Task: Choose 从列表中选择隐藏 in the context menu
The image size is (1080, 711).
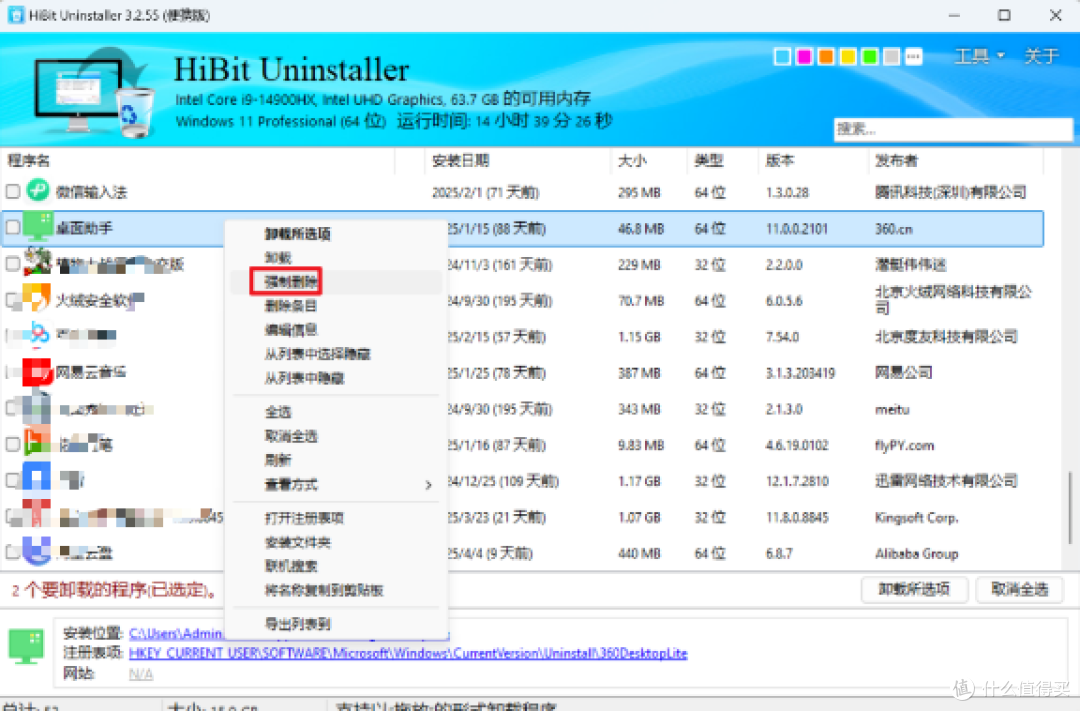Action: 336,353
